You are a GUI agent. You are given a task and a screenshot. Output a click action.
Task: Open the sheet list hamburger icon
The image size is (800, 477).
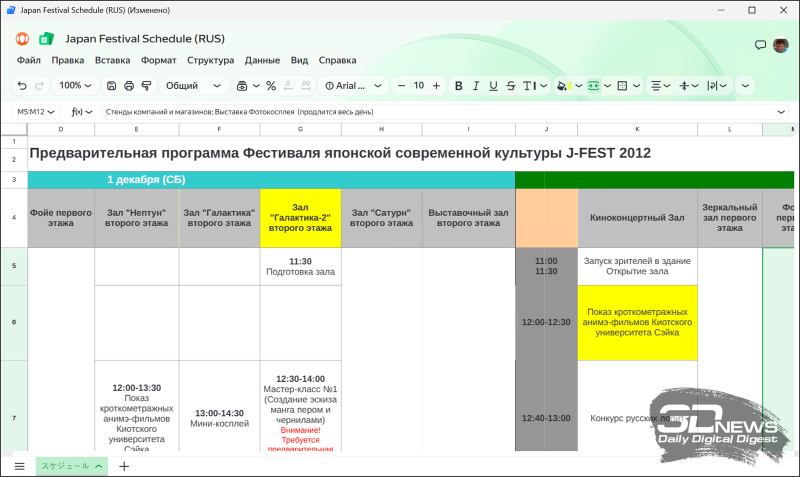(19, 466)
